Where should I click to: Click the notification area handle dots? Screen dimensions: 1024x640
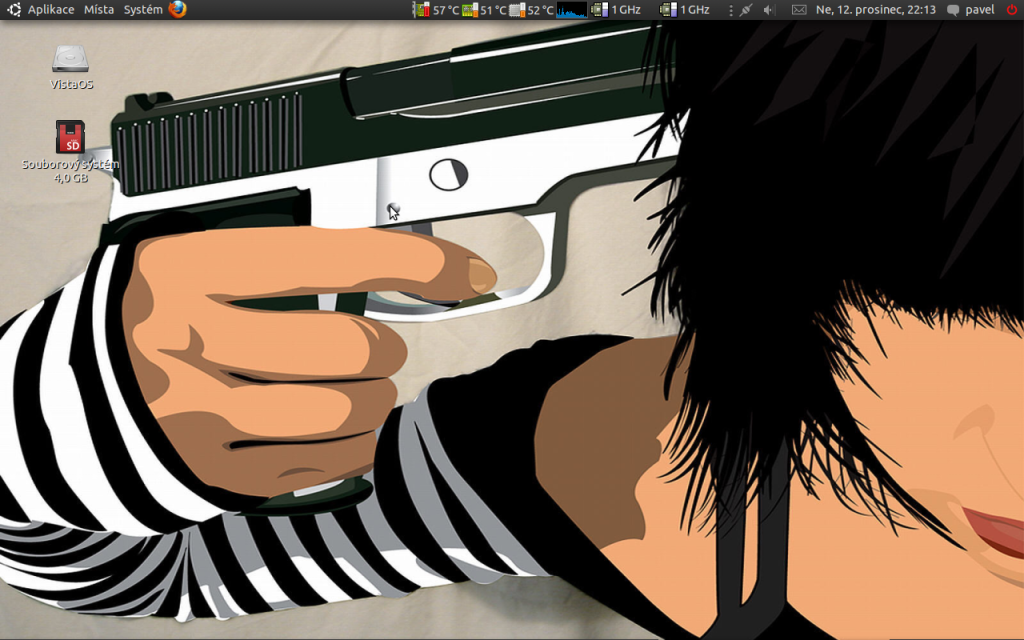coord(731,10)
